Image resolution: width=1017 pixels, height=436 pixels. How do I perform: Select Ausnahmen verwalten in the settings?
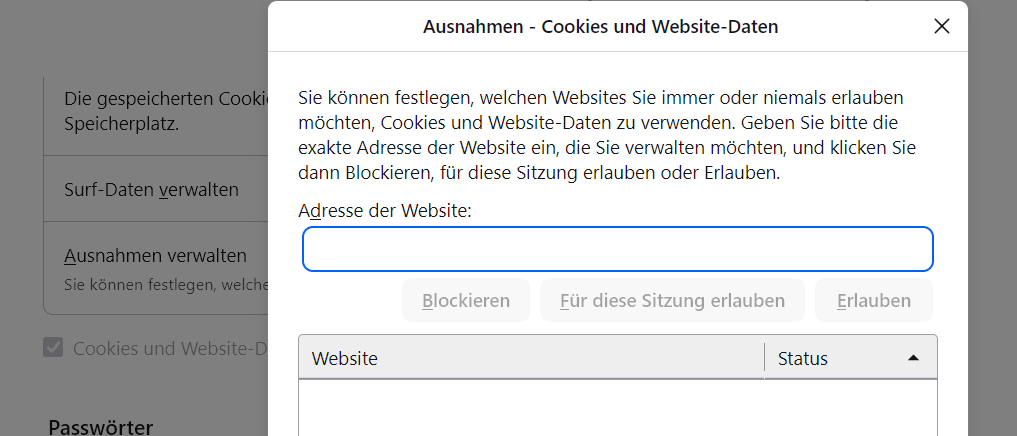click(x=155, y=256)
